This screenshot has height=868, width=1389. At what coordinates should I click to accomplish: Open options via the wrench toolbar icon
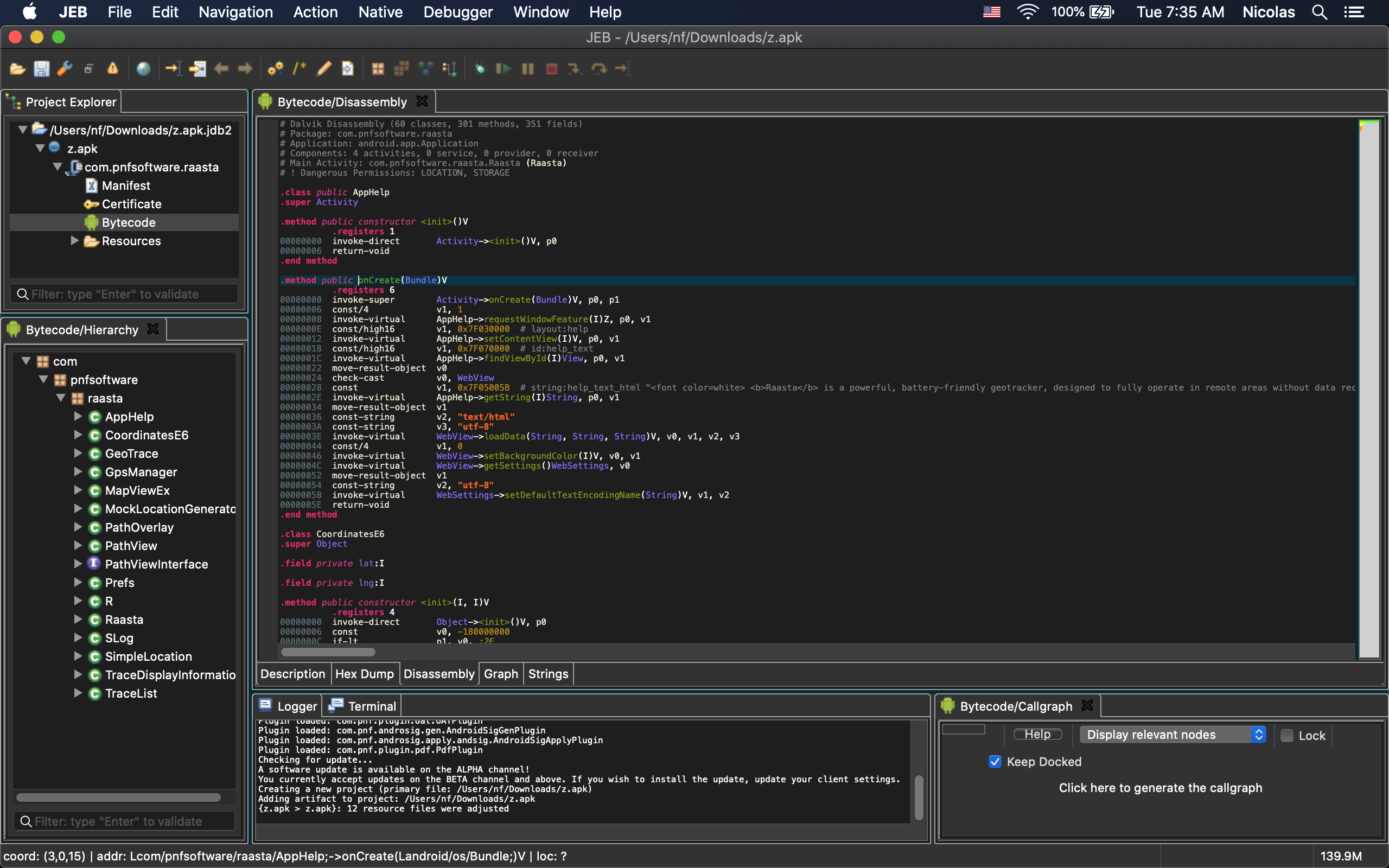pyautogui.click(x=65, y=69)
